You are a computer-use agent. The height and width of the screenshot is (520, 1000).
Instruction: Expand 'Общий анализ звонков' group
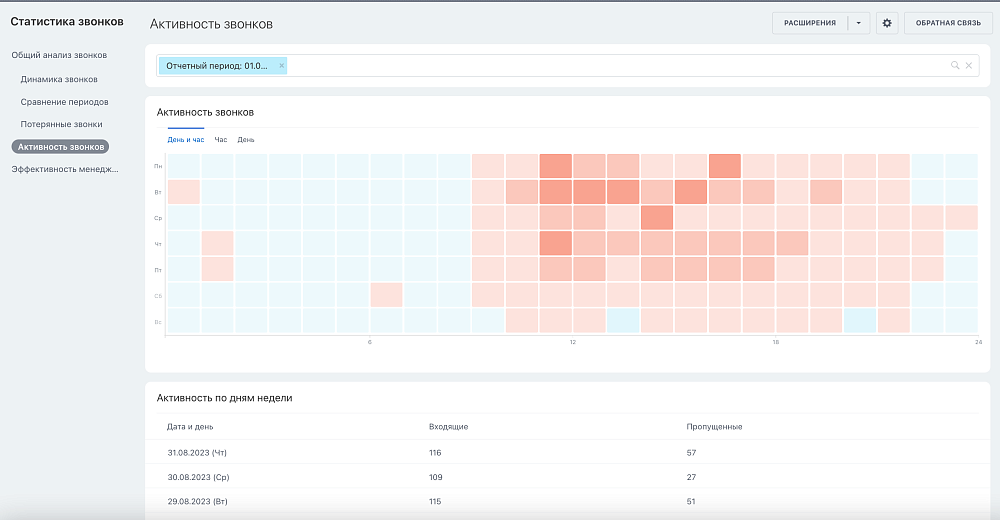pyautogui.click(x=59, y=55)
